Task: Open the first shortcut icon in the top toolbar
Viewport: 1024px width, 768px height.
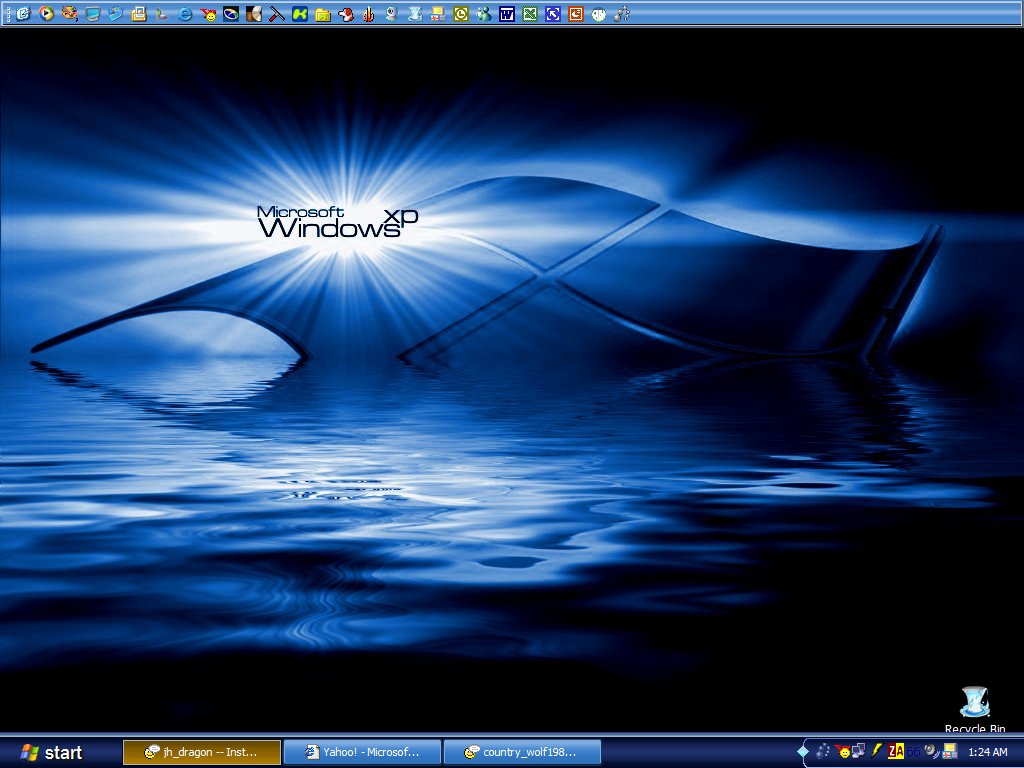Action: point(24,13)
